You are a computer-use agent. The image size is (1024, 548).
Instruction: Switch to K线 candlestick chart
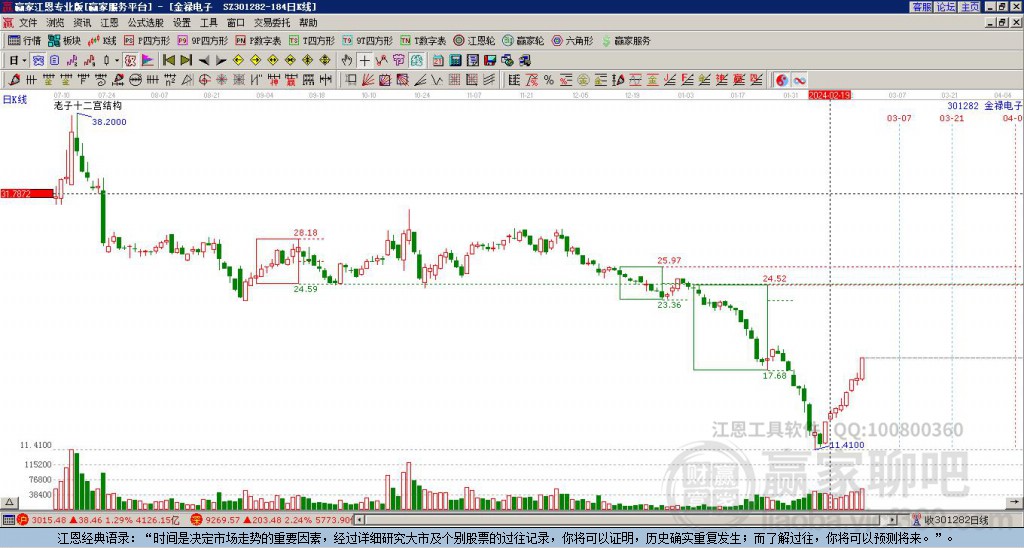(x=101, y=41)
